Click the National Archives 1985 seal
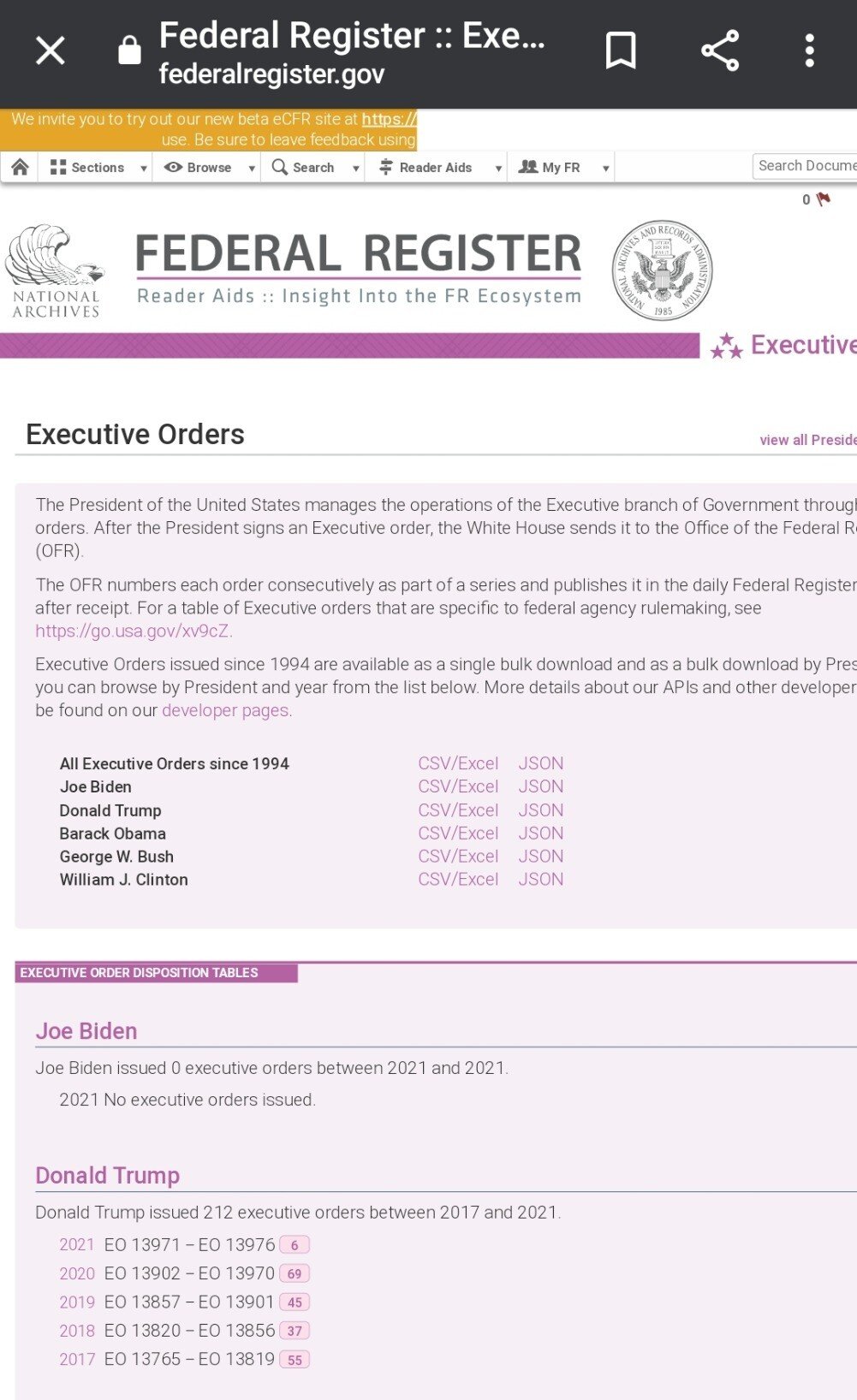Image resolution: width=857 pixels, height=1400 pixels. pyautogui.click(x=662, y=270)
